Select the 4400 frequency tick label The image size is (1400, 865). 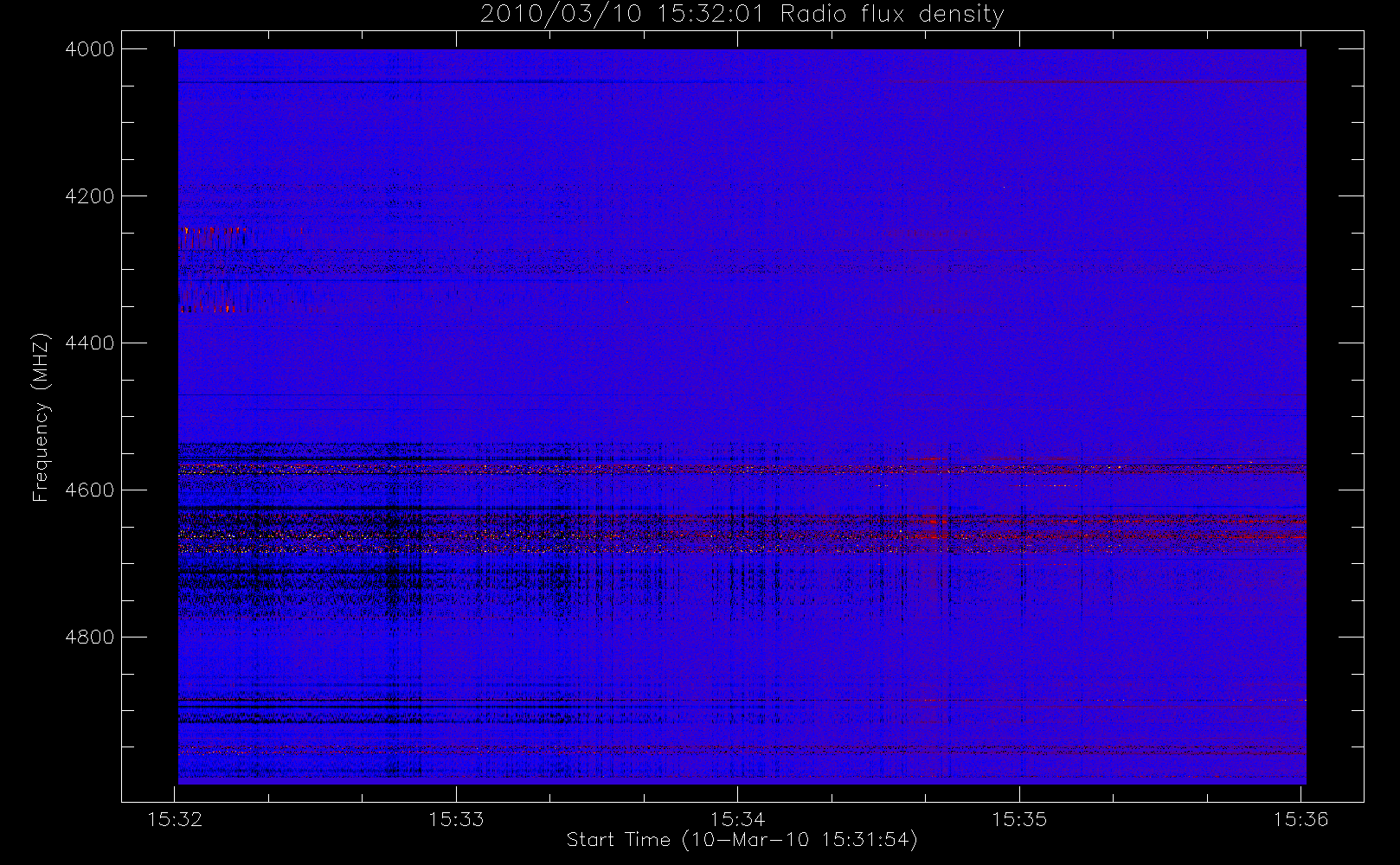pos(90,343)
